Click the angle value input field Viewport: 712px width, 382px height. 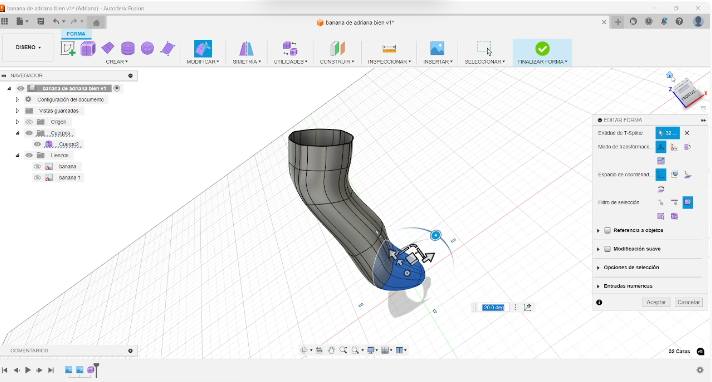coord(493,308)
